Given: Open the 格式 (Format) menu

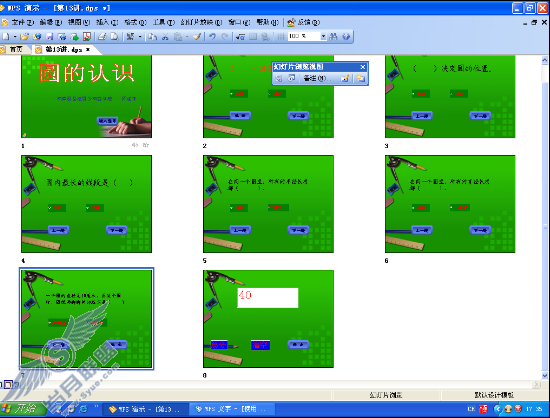Looking at the screenshot, I should pos(135,22).
